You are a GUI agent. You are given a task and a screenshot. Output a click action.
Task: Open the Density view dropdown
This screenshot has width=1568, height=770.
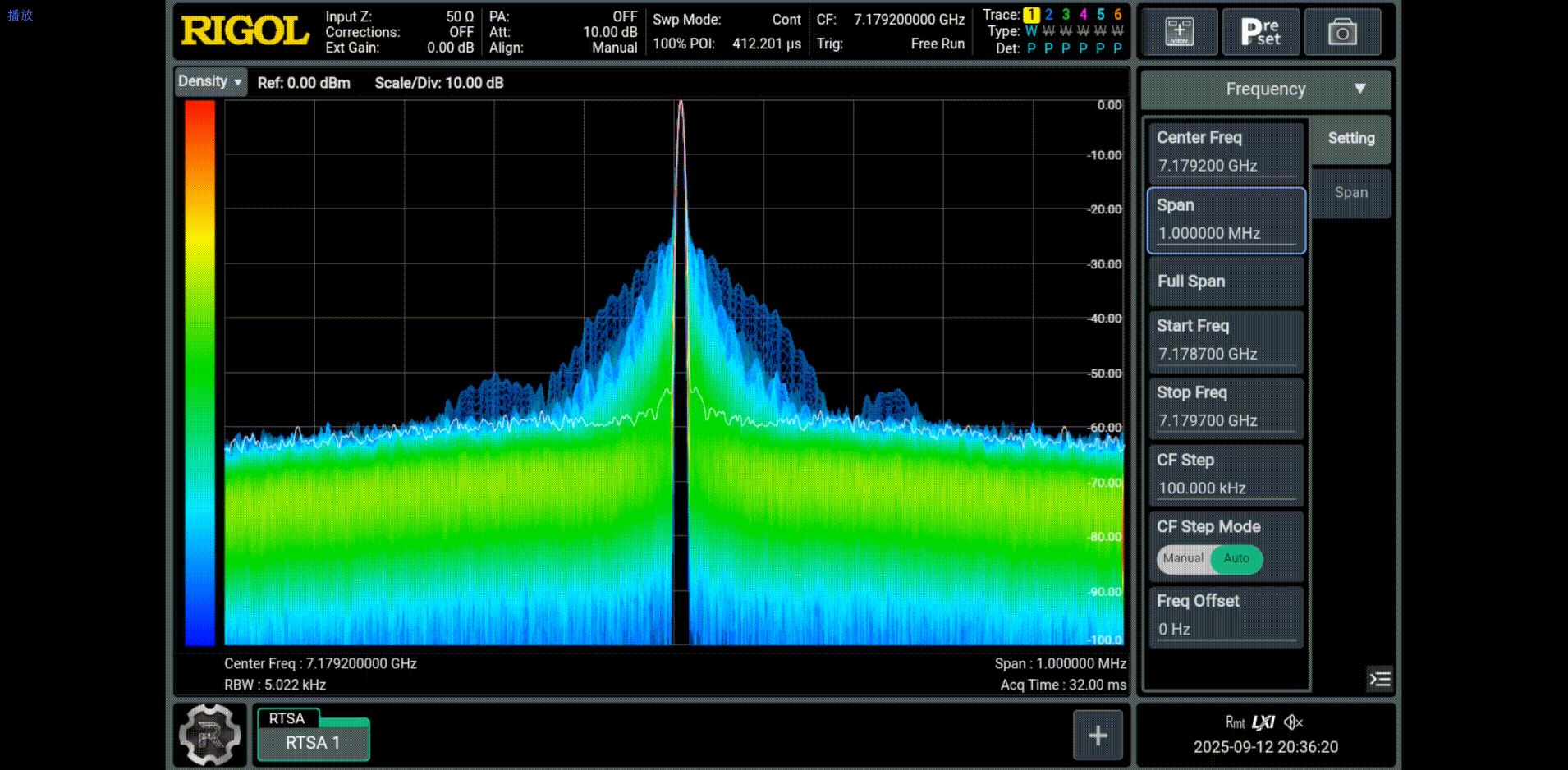pyautogui.click(x=210, y=82)
